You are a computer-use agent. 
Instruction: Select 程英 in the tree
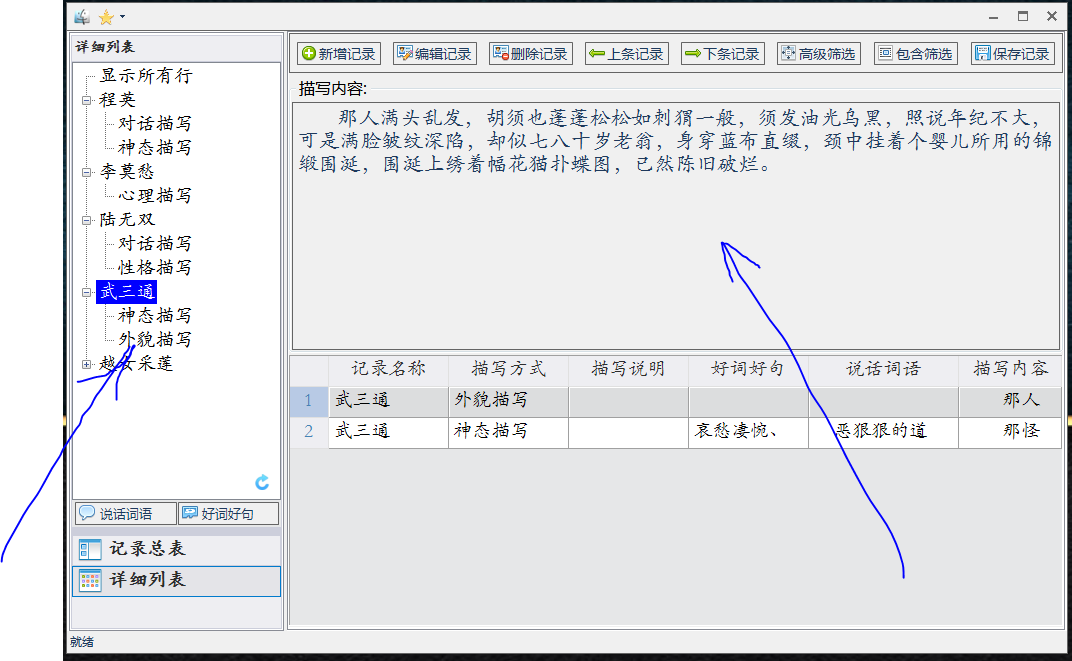(x=117, y=100)
